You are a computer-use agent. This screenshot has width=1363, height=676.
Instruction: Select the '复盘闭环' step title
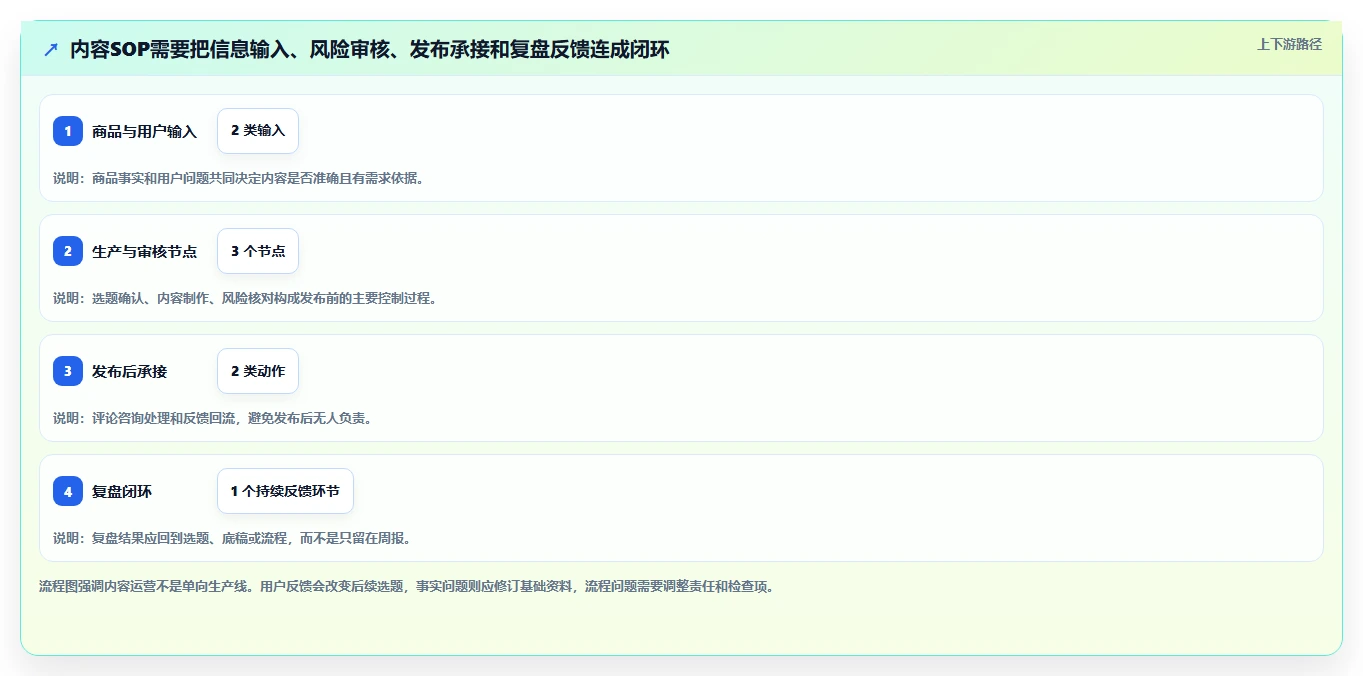[x=122, y=491]
